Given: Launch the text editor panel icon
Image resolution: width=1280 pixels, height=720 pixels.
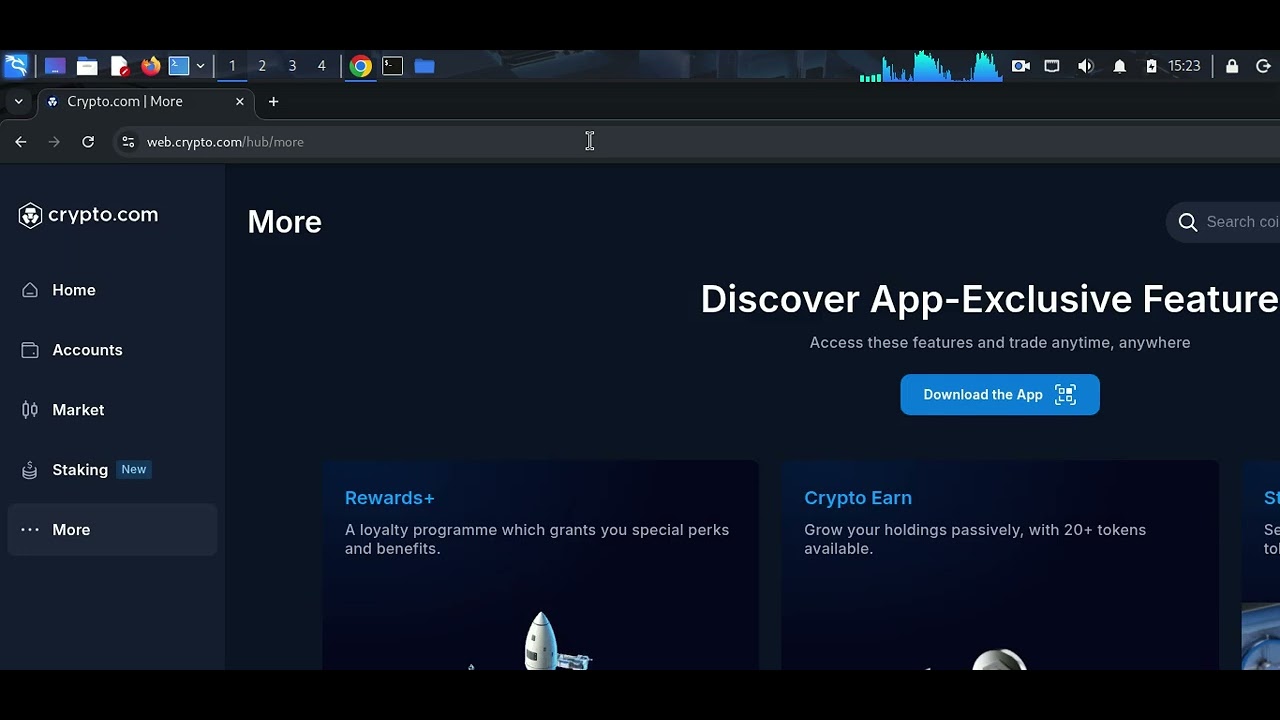Looking at the screenshot, I should [119, 66].
